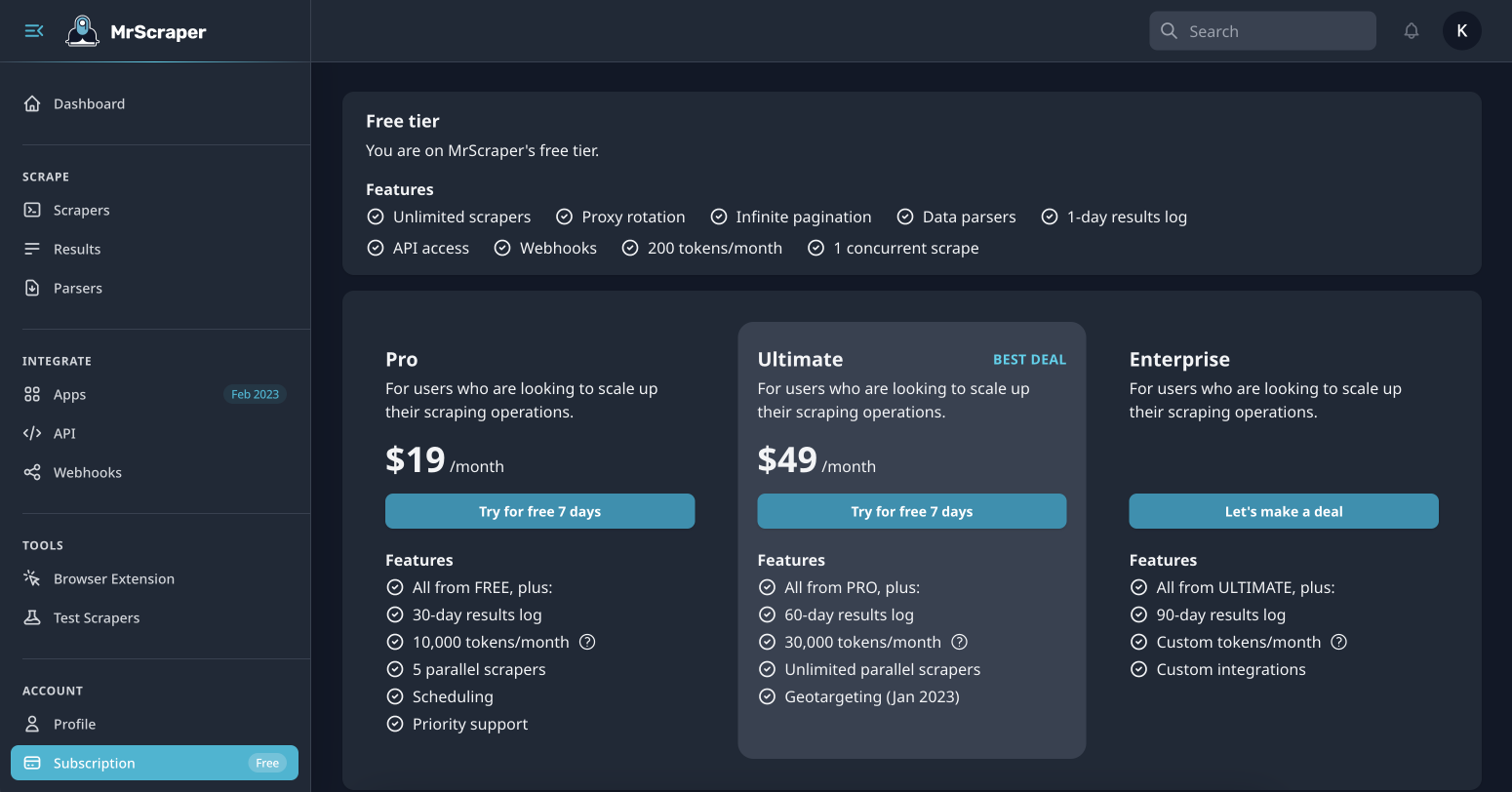Viewport: 1512px width, 792px height.
Task: View tooltip for Ultimate's 30,000 tokens/month
Action: point(959,642)
